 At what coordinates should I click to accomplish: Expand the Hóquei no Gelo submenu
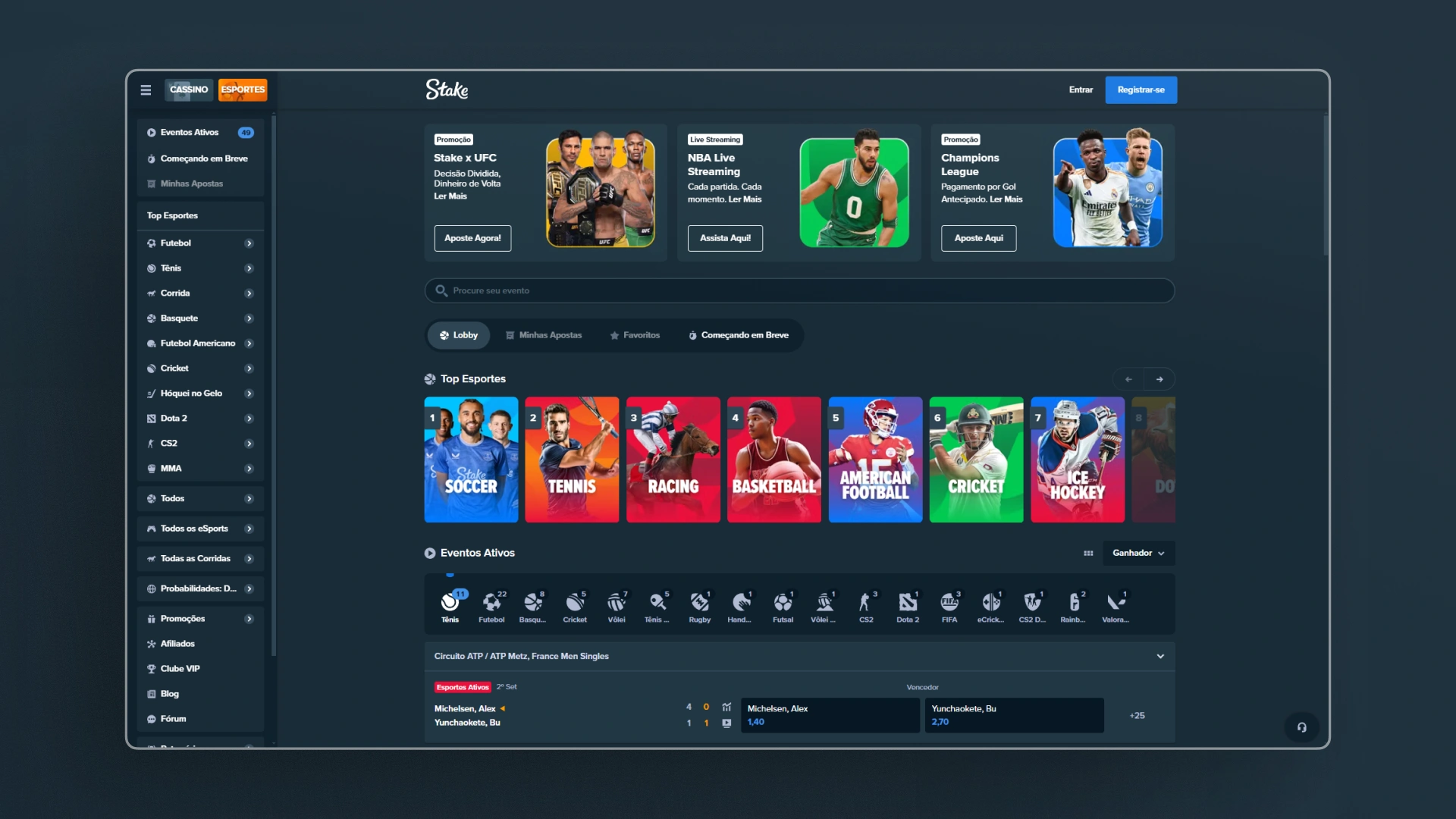[x=249, y=394]
